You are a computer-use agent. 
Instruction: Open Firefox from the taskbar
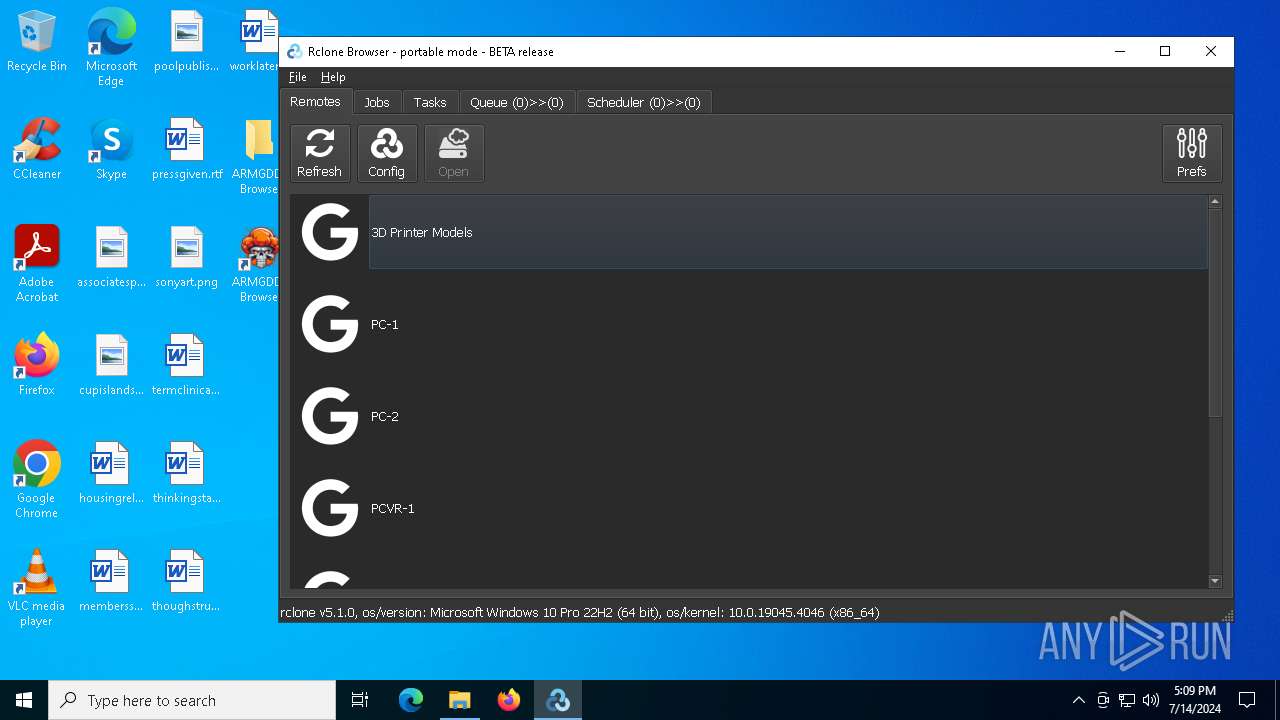pos(509,700)
